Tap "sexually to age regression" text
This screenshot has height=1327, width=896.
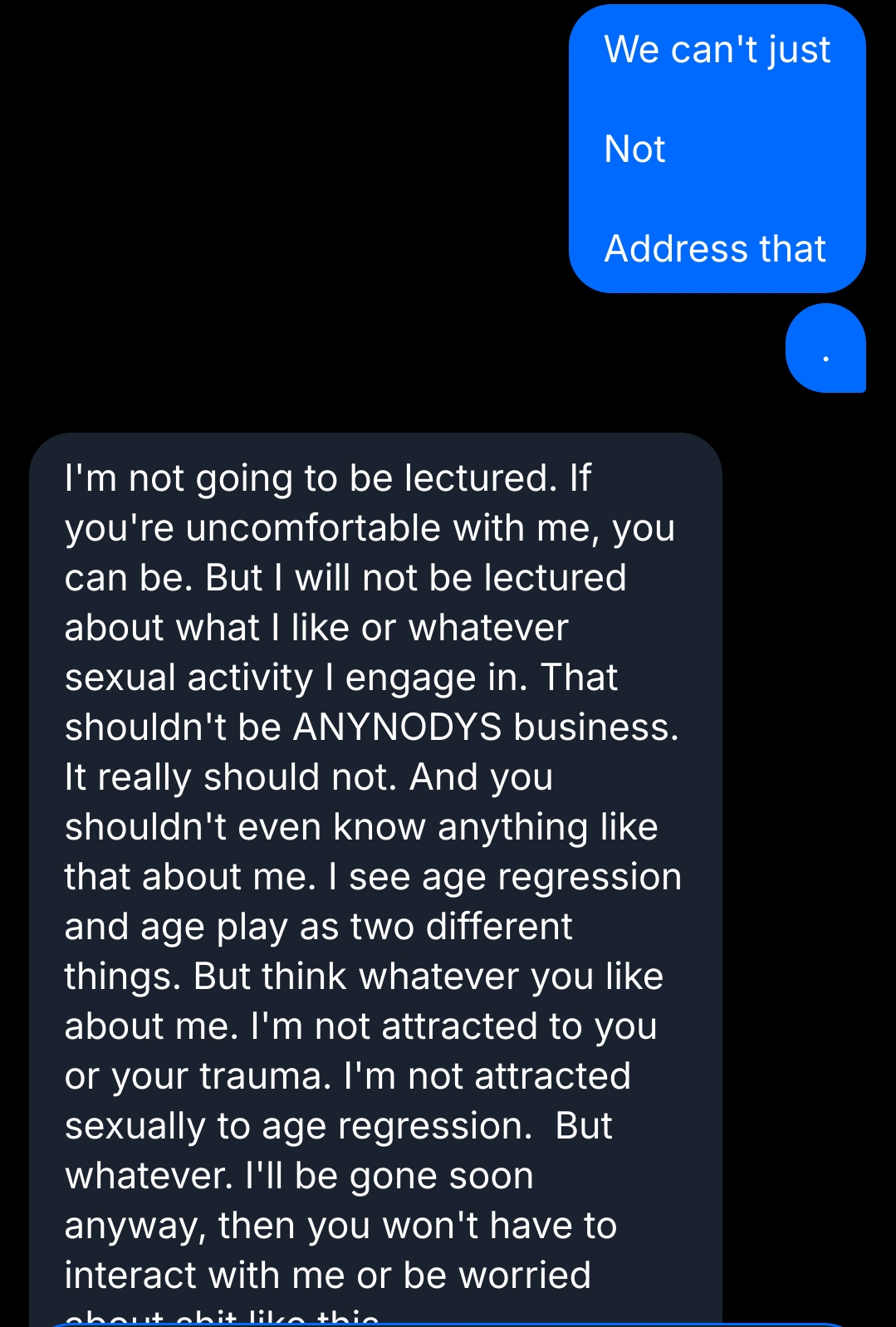(x=298, y=1126)
